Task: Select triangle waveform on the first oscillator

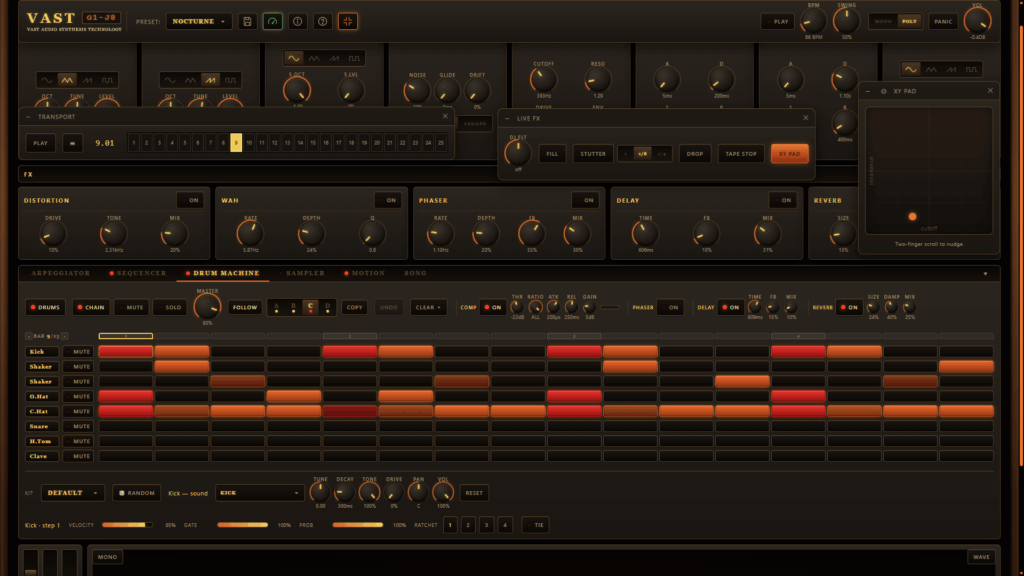Action: click(67, 80)
